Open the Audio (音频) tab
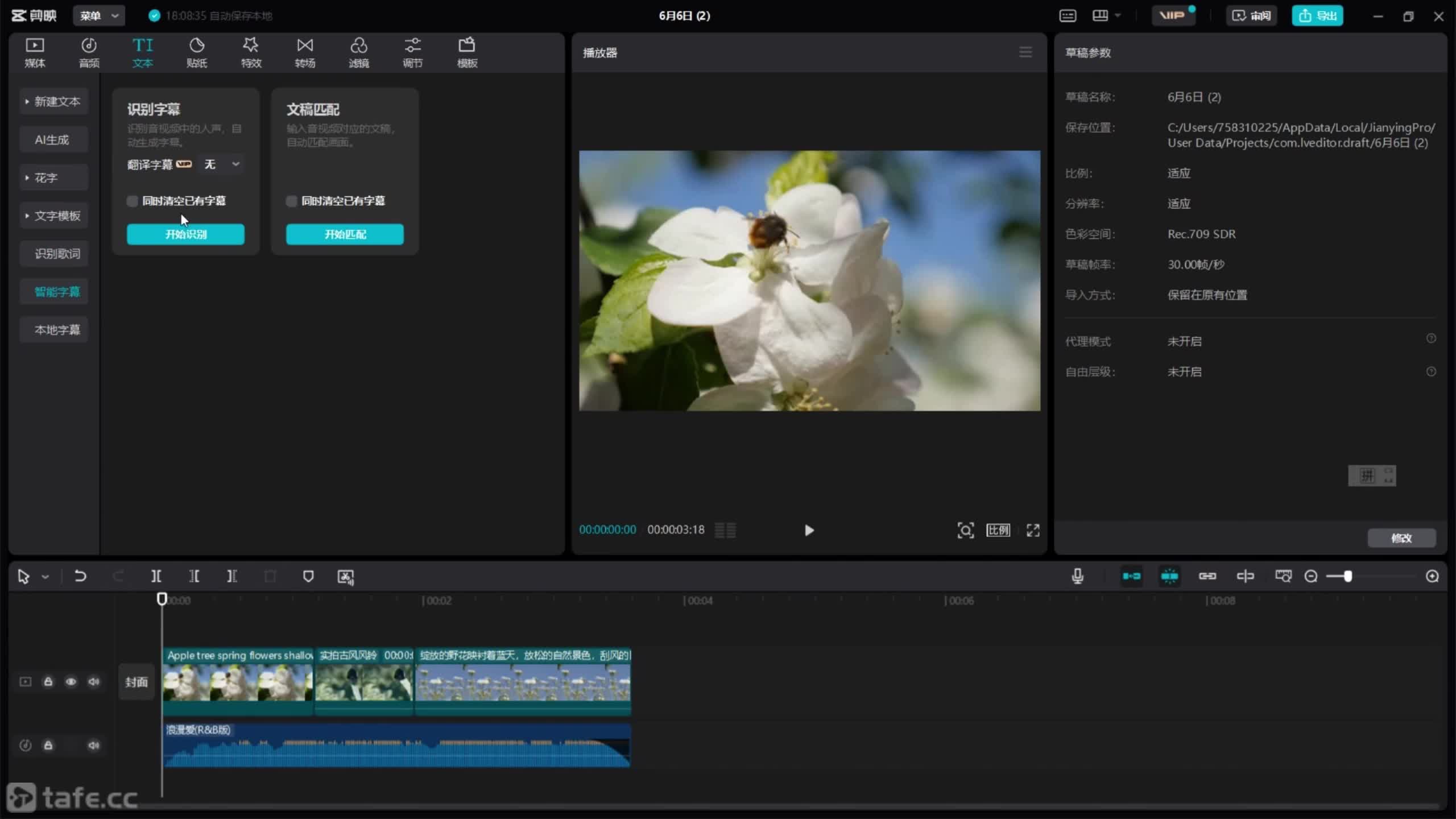This screenshot has height=819, width=1456. (89, 52)
